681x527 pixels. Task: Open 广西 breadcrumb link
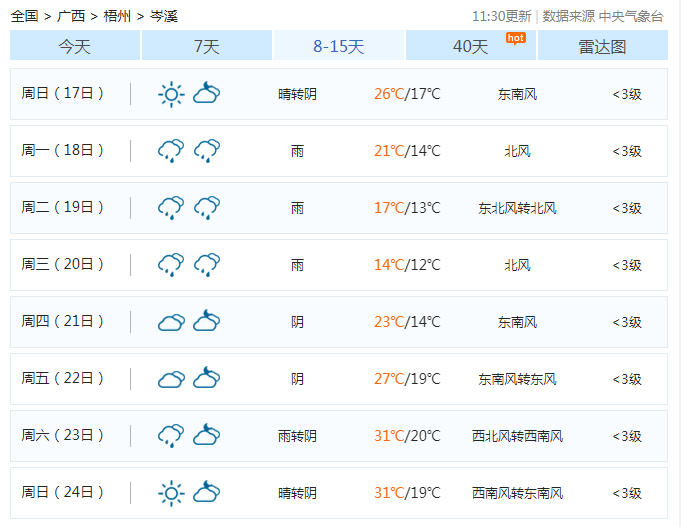[71, 16]
